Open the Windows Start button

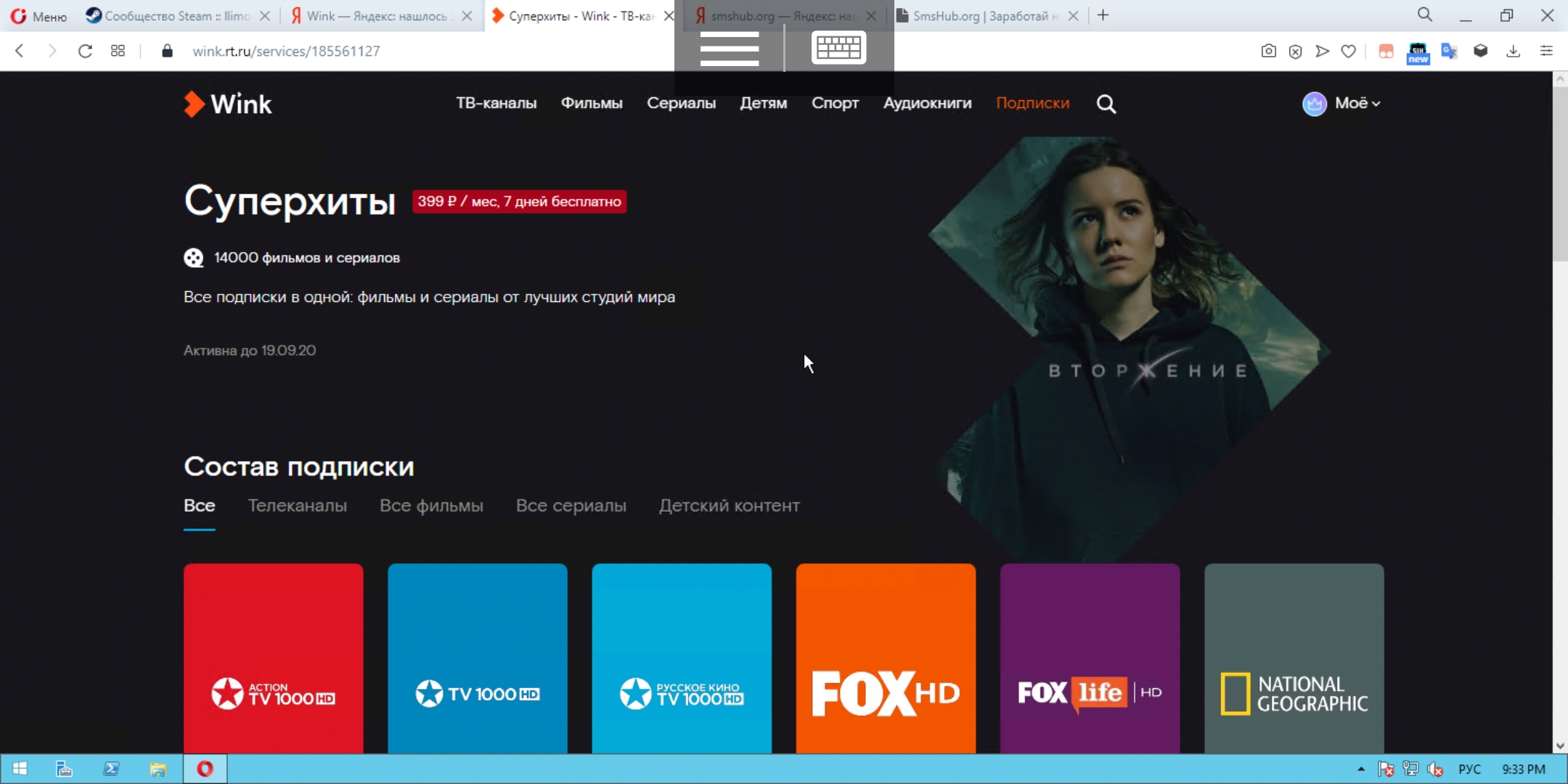coord(20,769)
